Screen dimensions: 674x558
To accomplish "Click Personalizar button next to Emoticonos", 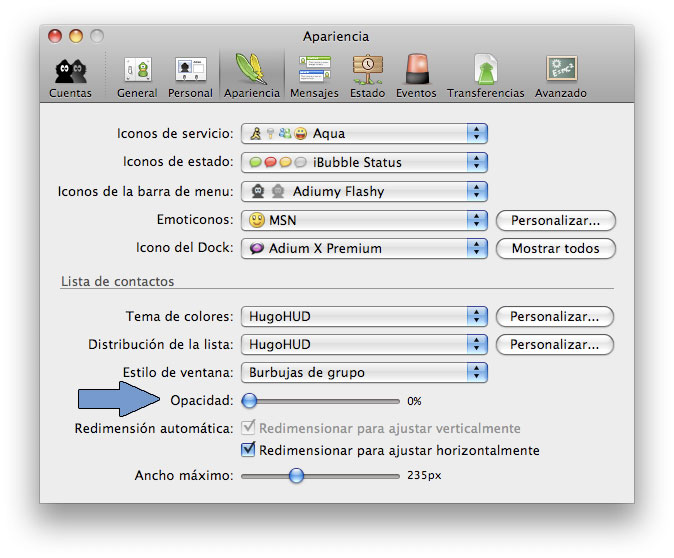I will 555,220.
